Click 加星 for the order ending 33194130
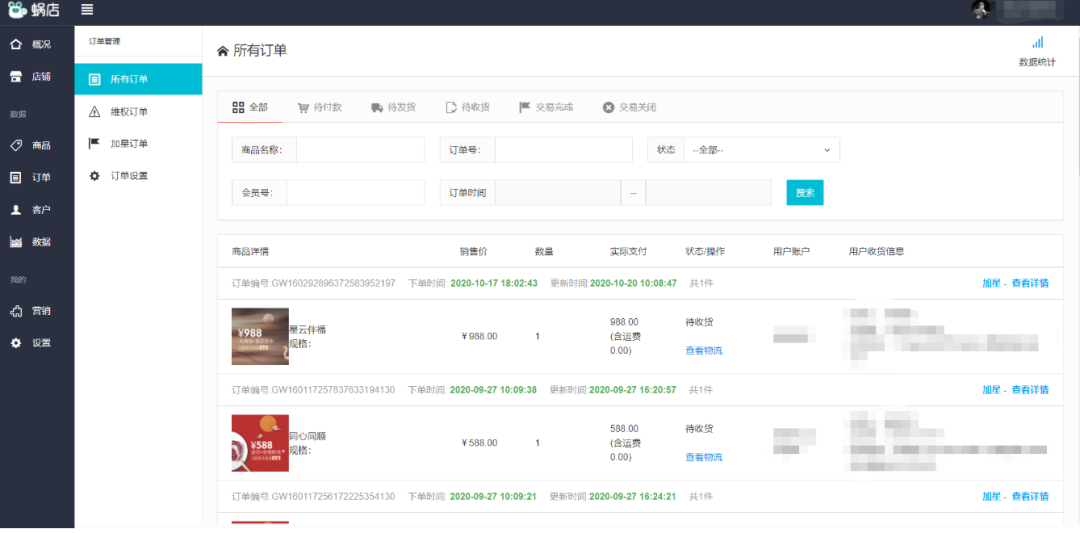1080x533 pixels. [991, 390]
